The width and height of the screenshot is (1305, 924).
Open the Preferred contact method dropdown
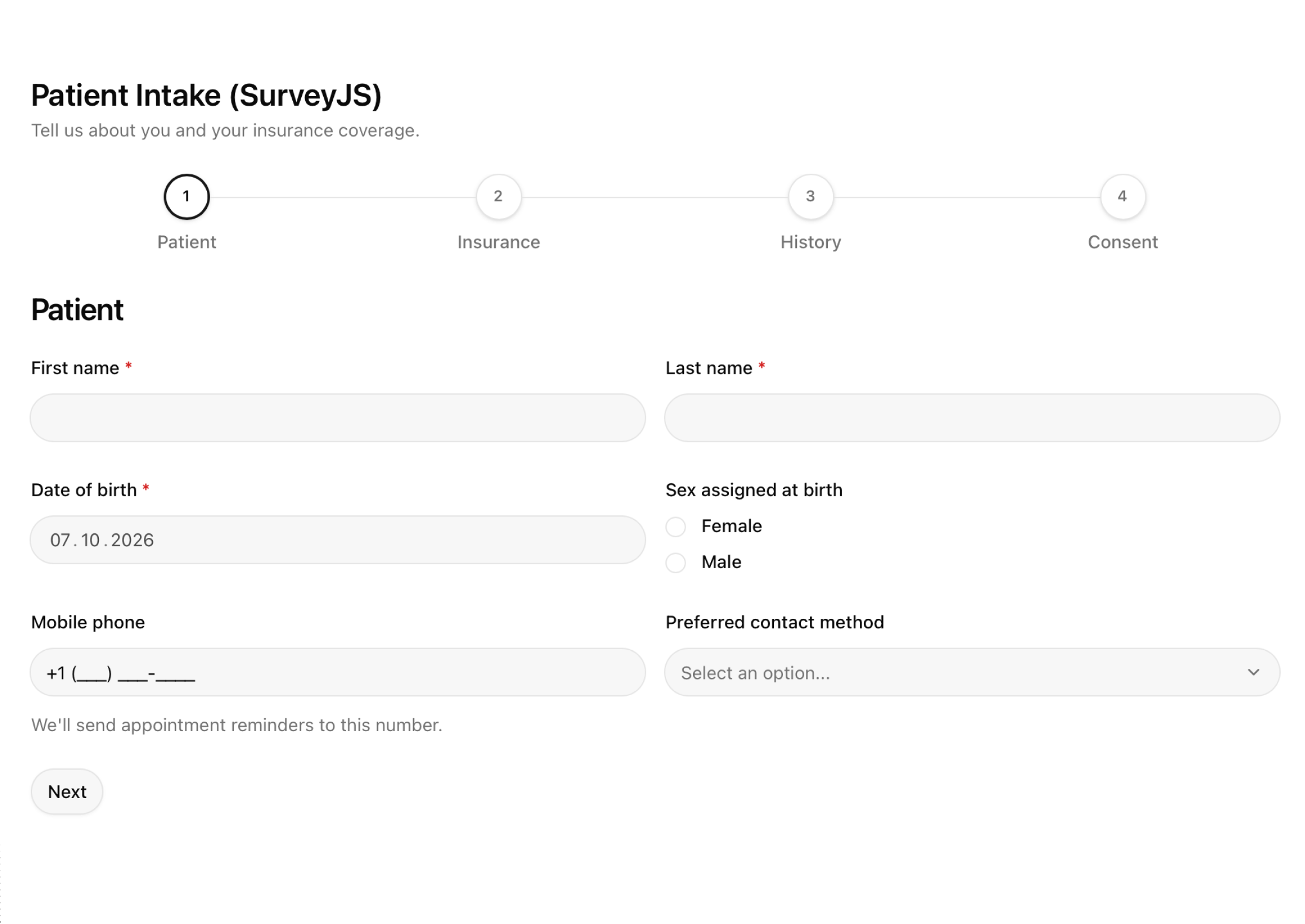(972, 672)
